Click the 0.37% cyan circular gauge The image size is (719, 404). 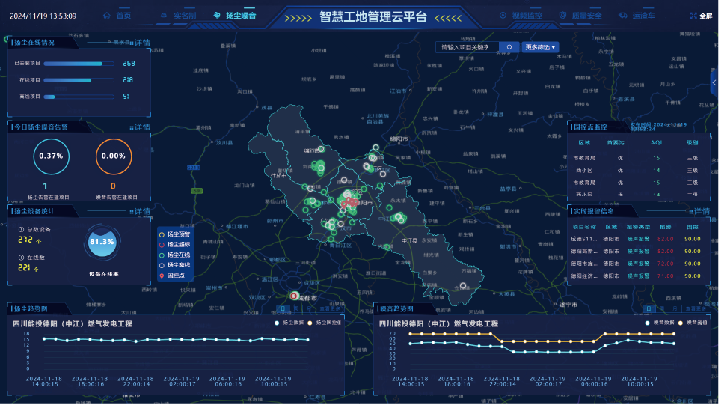[50, 157]
